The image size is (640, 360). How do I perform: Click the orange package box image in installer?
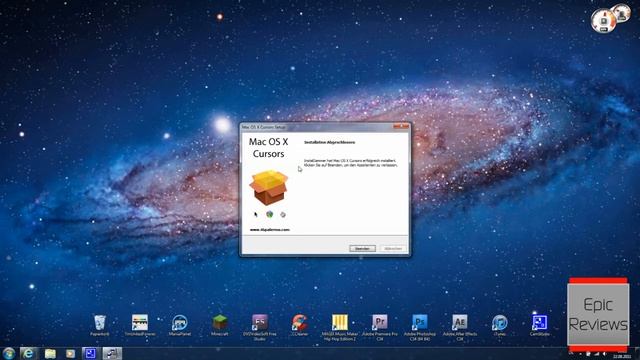[x=269, y=187]
